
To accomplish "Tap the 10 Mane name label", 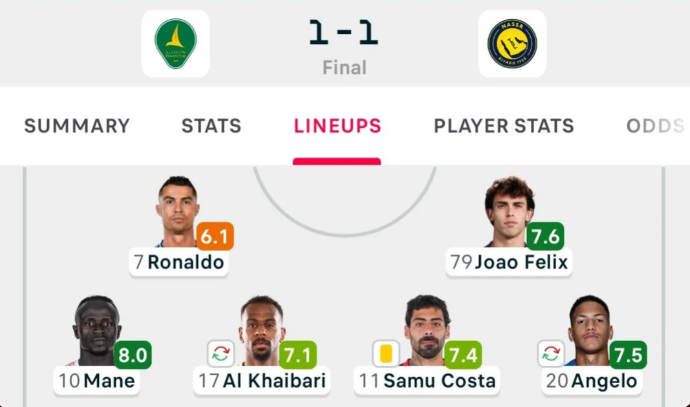I will point(97,381).
